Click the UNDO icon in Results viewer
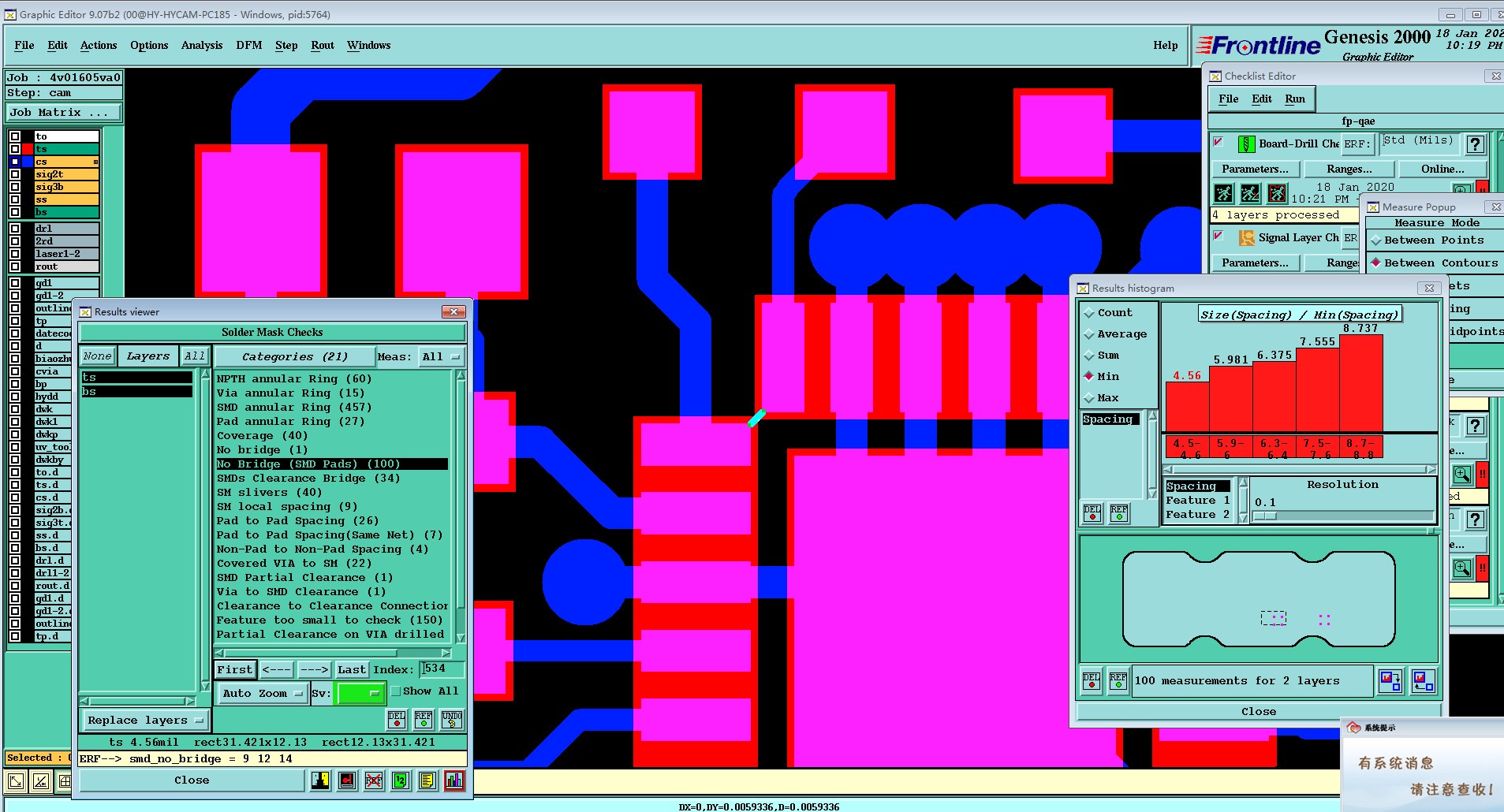 pos(451,719)
